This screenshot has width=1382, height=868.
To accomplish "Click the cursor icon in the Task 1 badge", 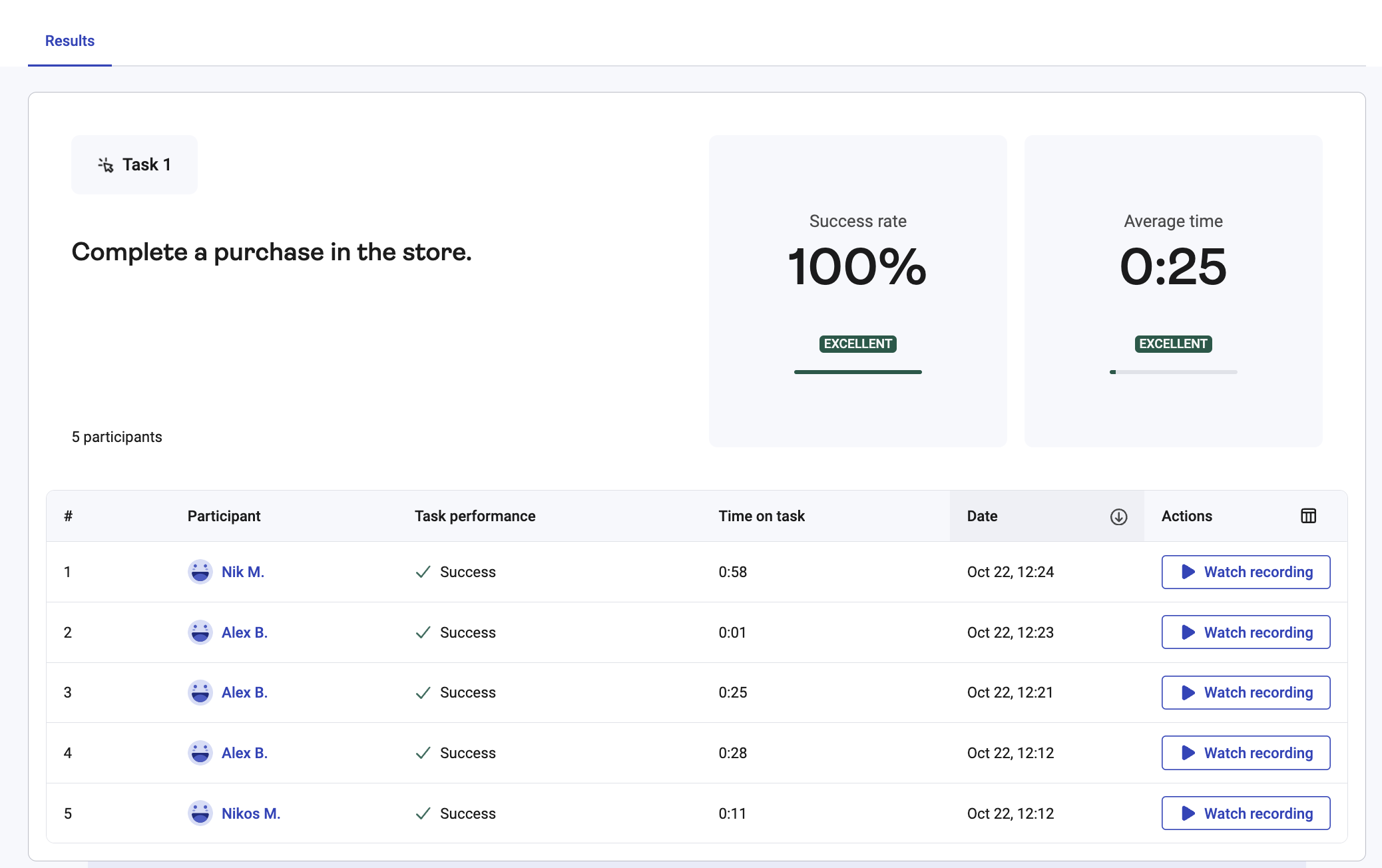I will click(105, 164).
